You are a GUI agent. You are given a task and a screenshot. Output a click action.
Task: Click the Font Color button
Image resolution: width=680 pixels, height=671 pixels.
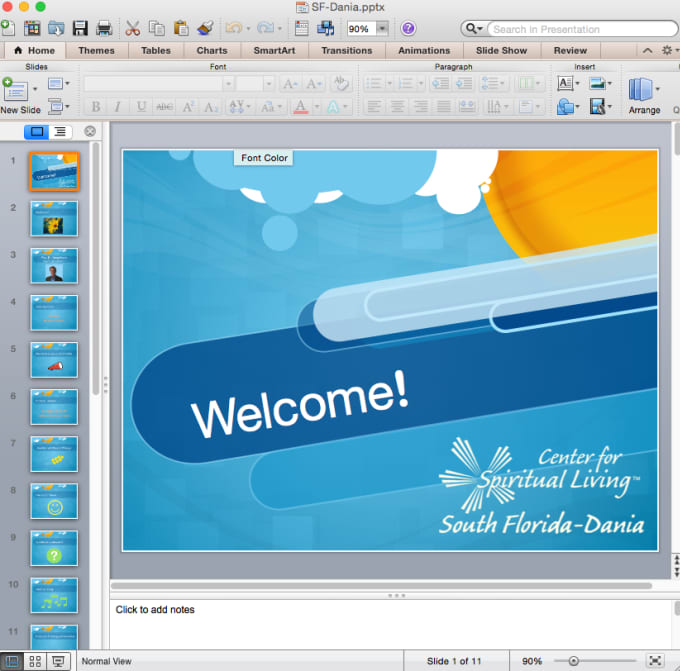[301, 106]
